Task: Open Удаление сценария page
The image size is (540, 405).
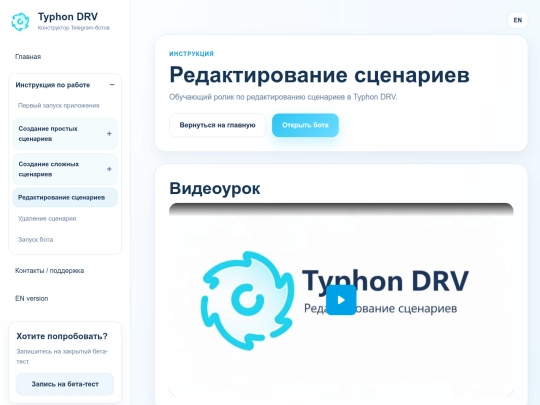Action: pos(47,218)
